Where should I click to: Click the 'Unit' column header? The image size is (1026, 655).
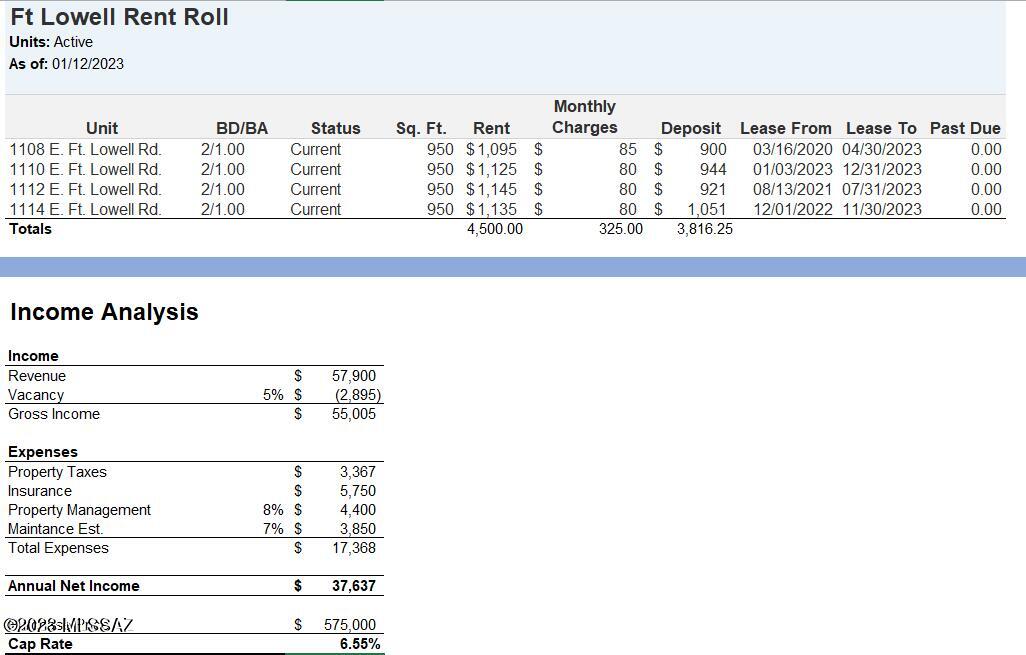(x=102, y=128)
